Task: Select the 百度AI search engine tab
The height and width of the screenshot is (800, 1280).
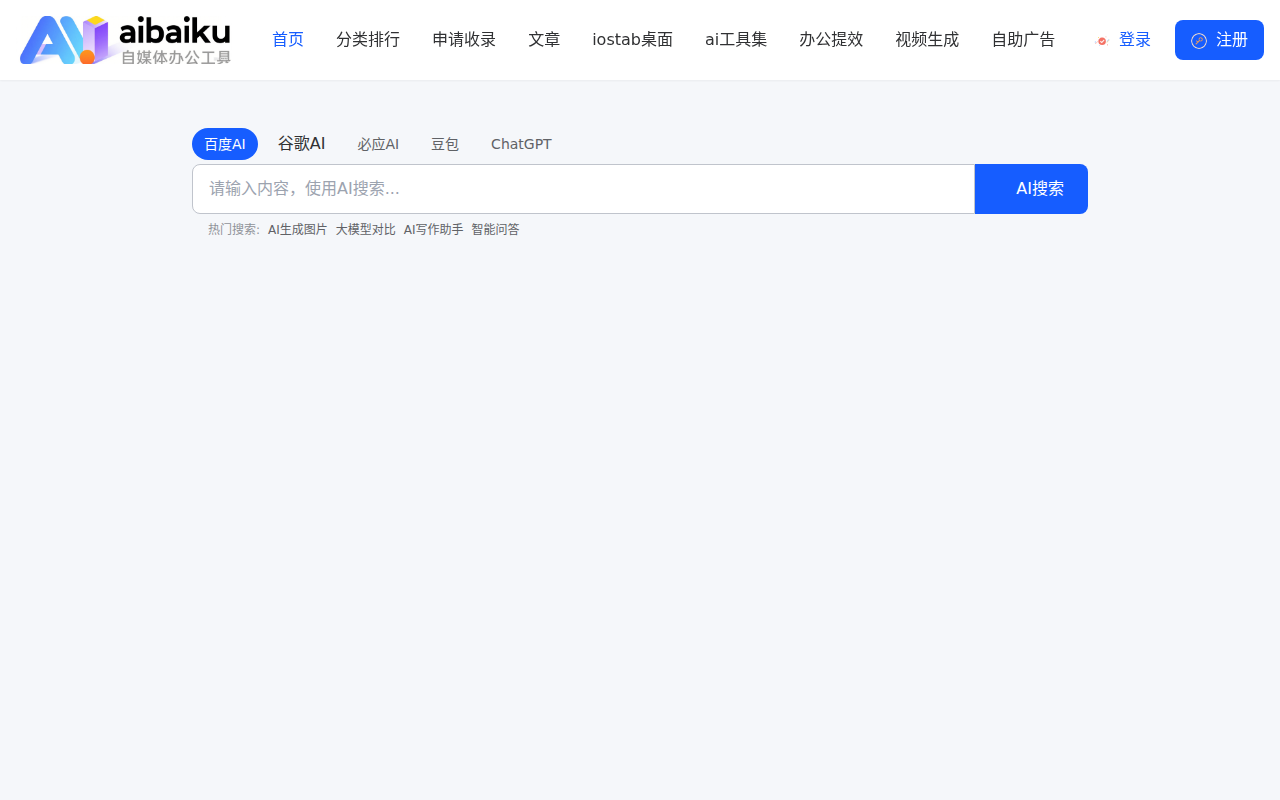Action: (x=224, y=143)
